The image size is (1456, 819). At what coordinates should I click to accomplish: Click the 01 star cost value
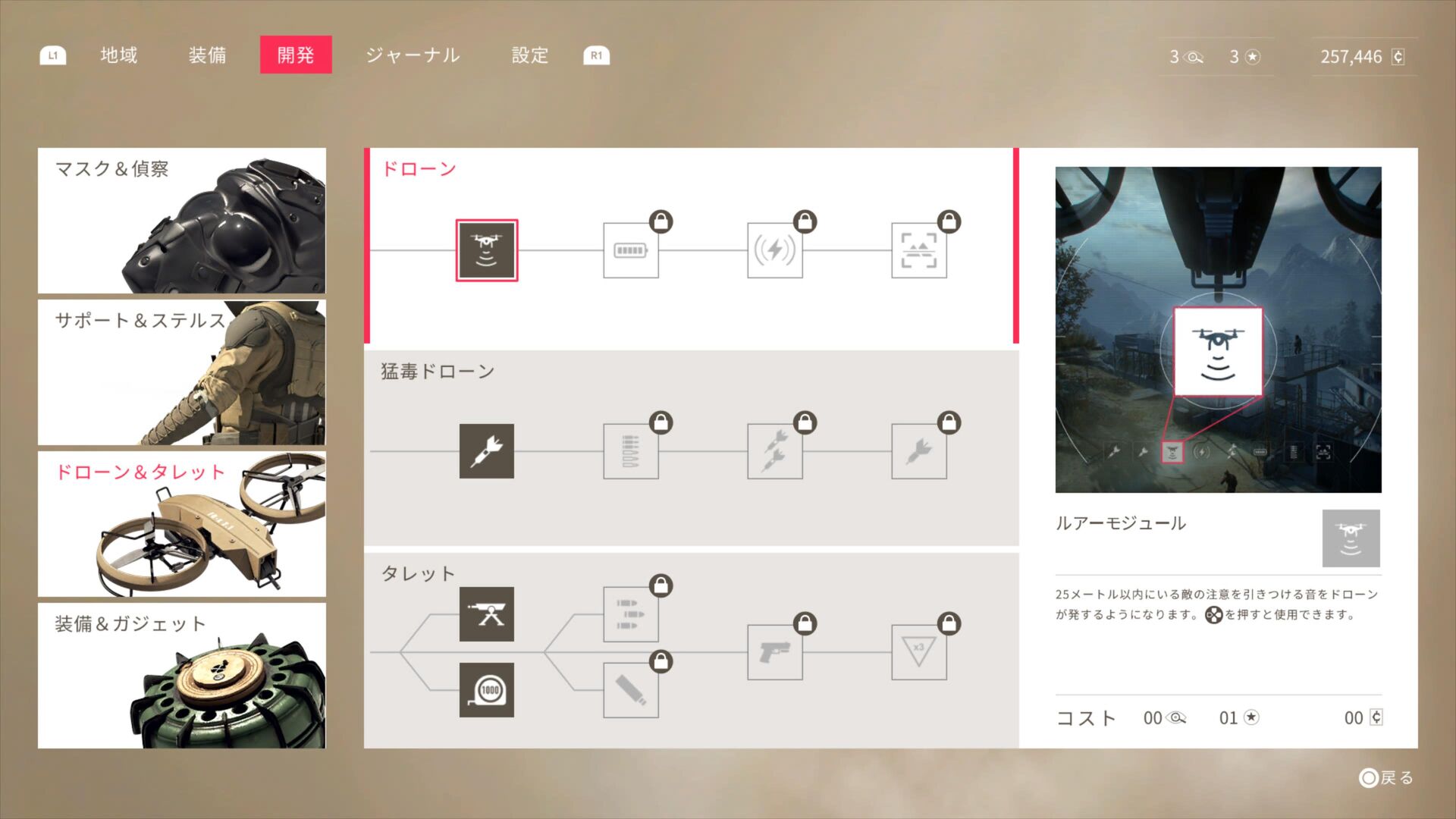tap(1228, 718)
